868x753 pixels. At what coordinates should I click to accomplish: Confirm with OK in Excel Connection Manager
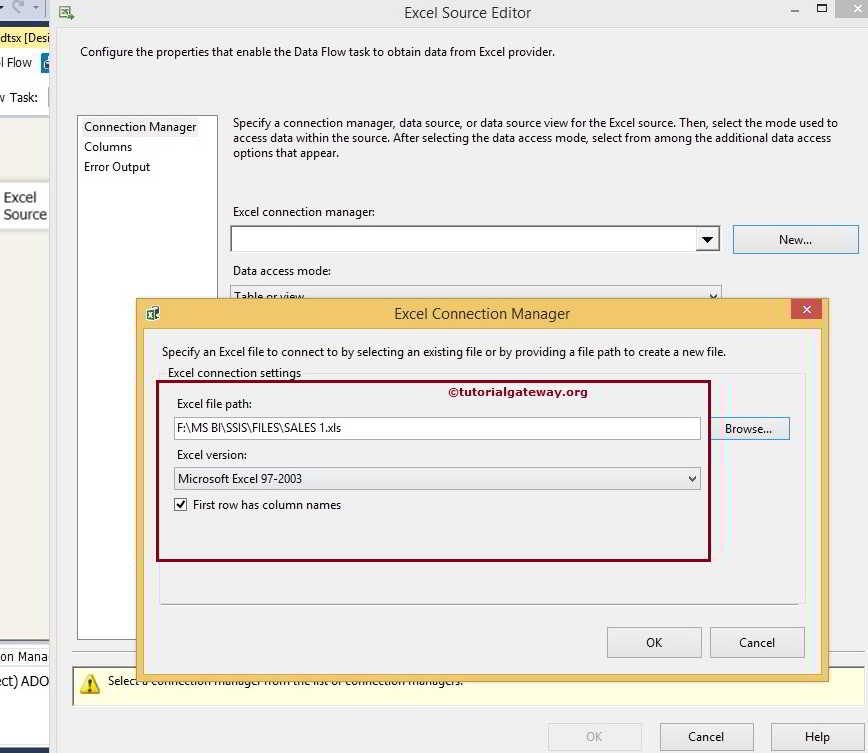[x=653, y=642]
